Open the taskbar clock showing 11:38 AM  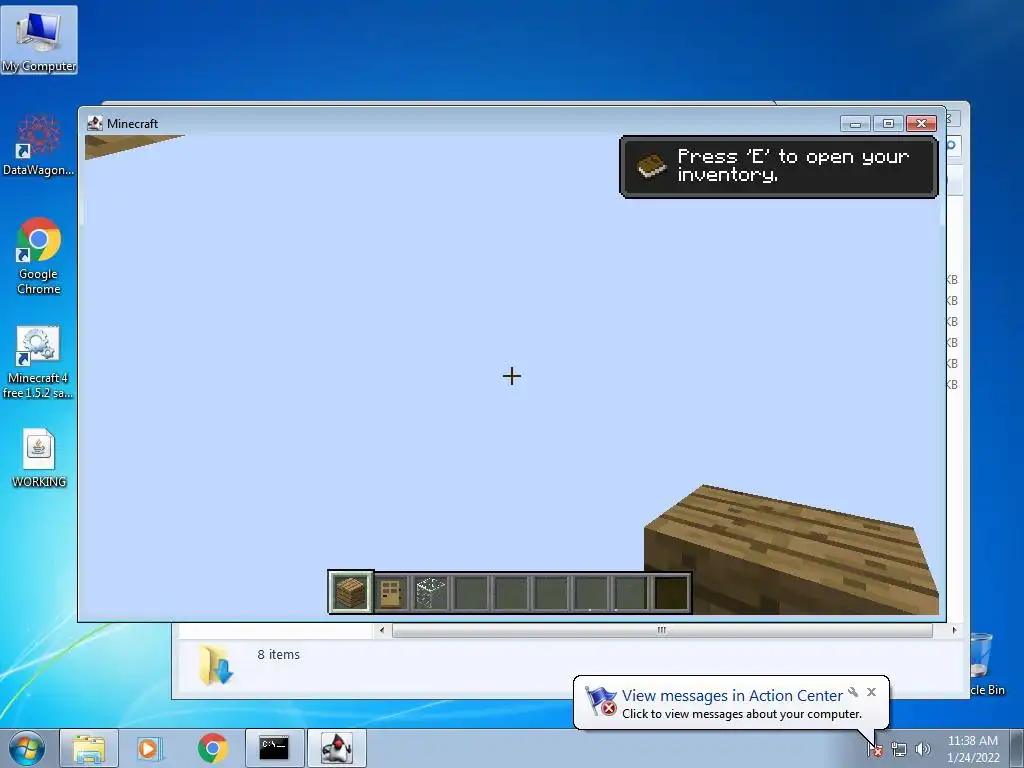[x=972, y=749]
